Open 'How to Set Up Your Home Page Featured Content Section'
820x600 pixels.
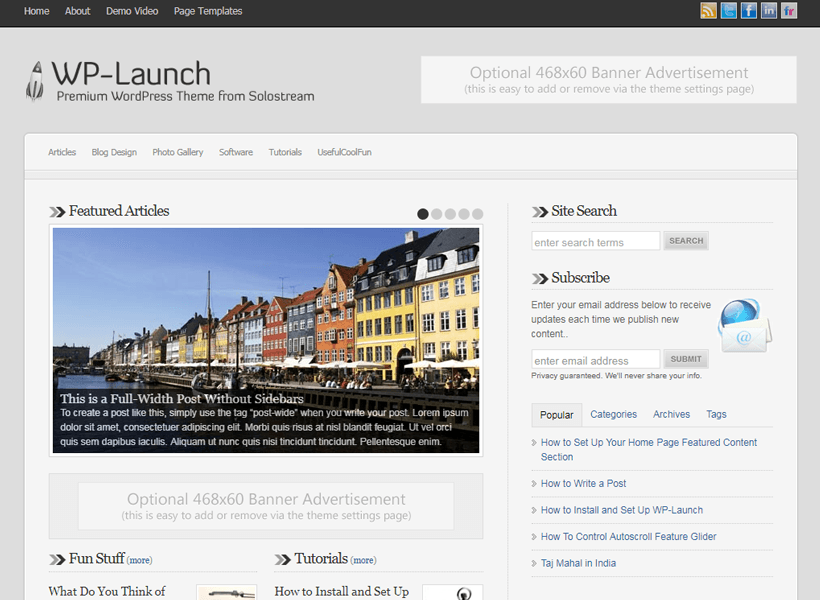(x=649, y=449)
